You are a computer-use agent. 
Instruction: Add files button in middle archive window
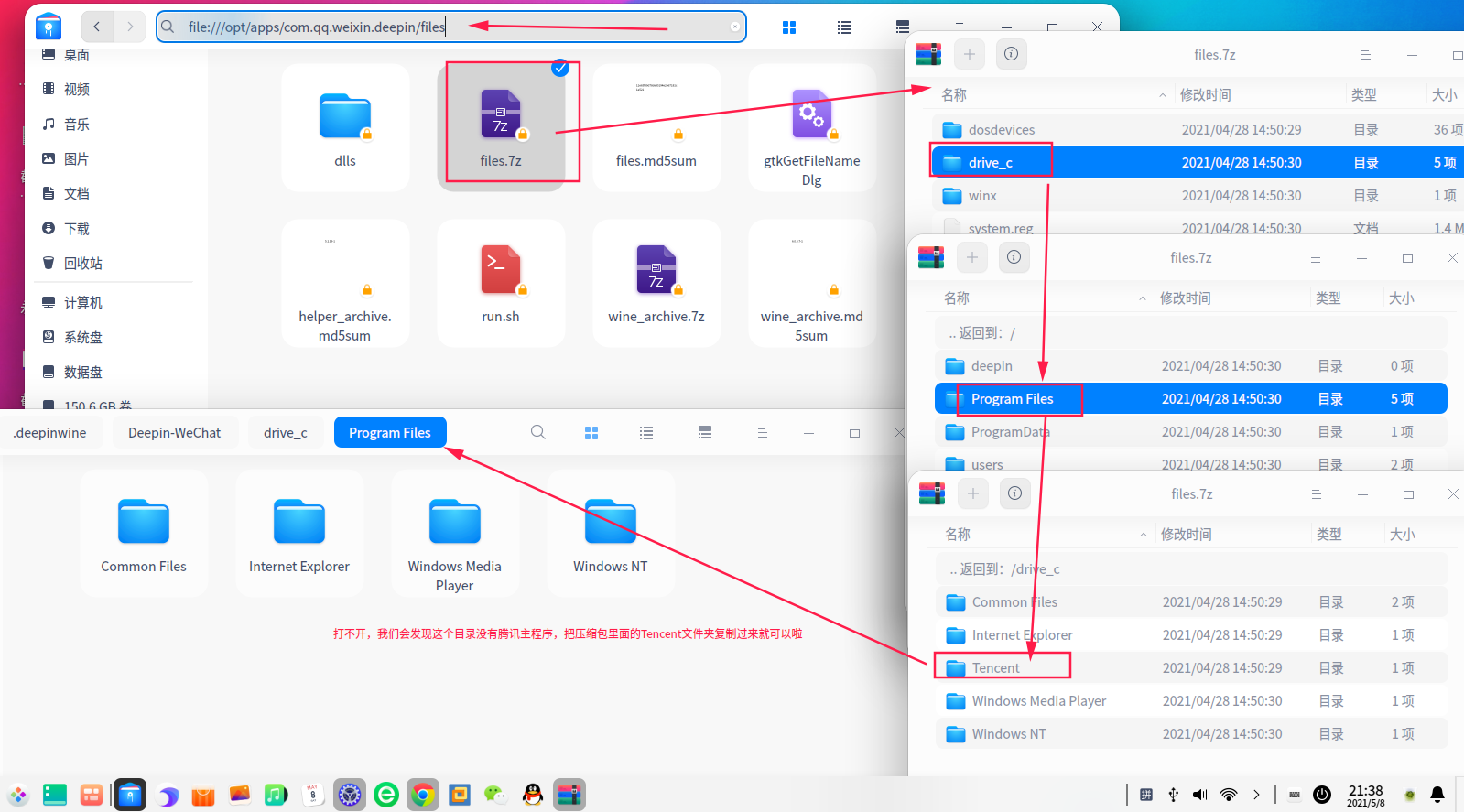pyautogui.click(x=972, y=257)
